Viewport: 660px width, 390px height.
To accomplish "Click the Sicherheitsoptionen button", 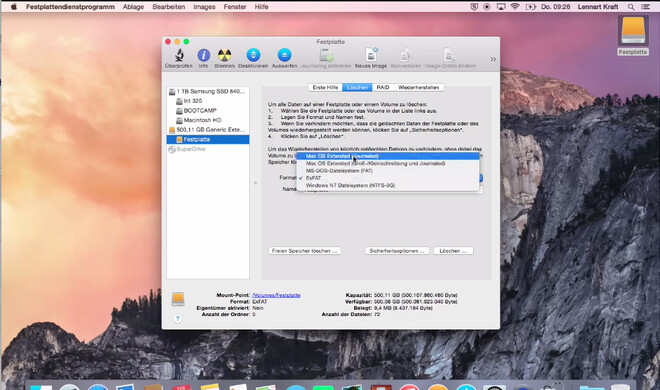I will click(x=397, y=251).
